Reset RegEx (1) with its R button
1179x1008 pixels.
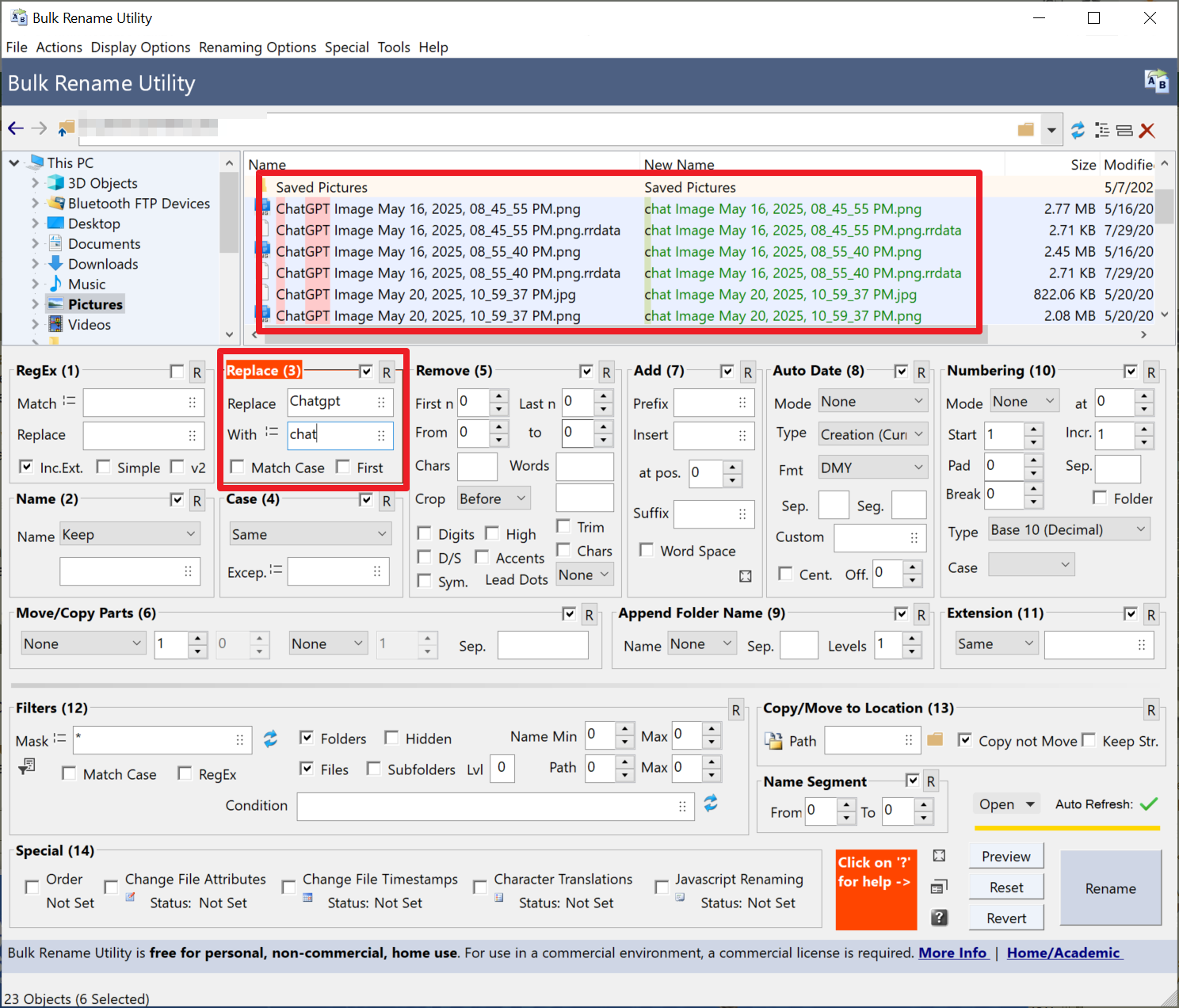point(197,372)
